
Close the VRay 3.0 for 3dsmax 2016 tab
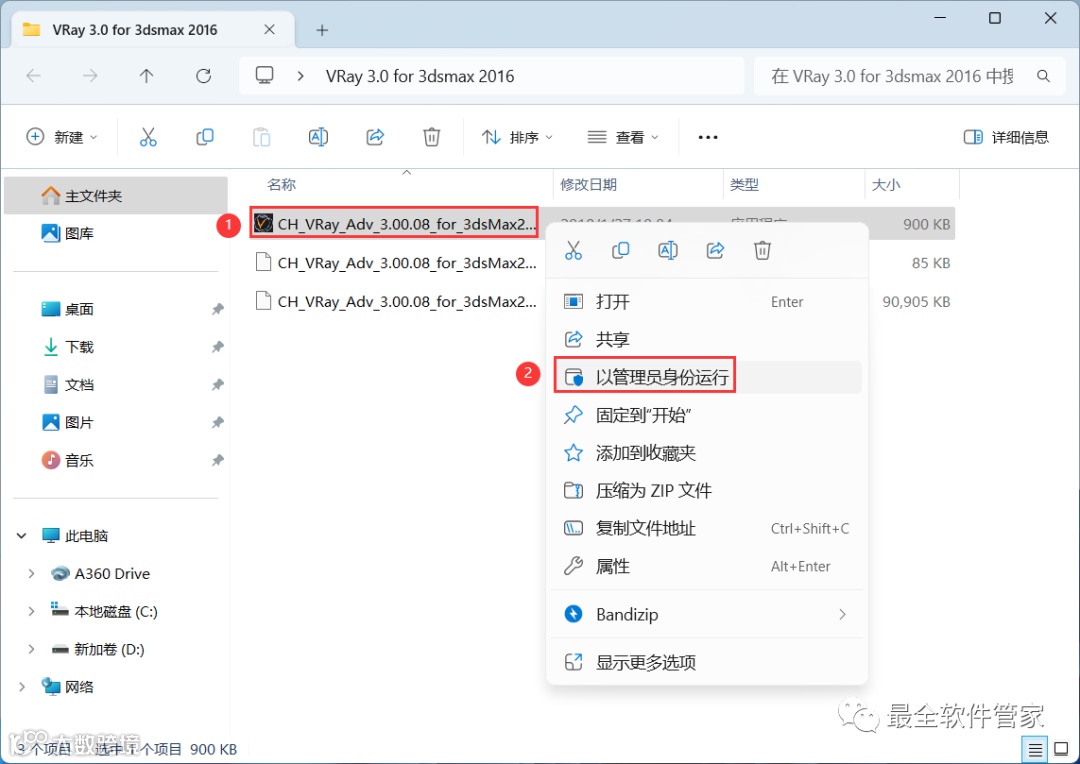click(269, 30)
